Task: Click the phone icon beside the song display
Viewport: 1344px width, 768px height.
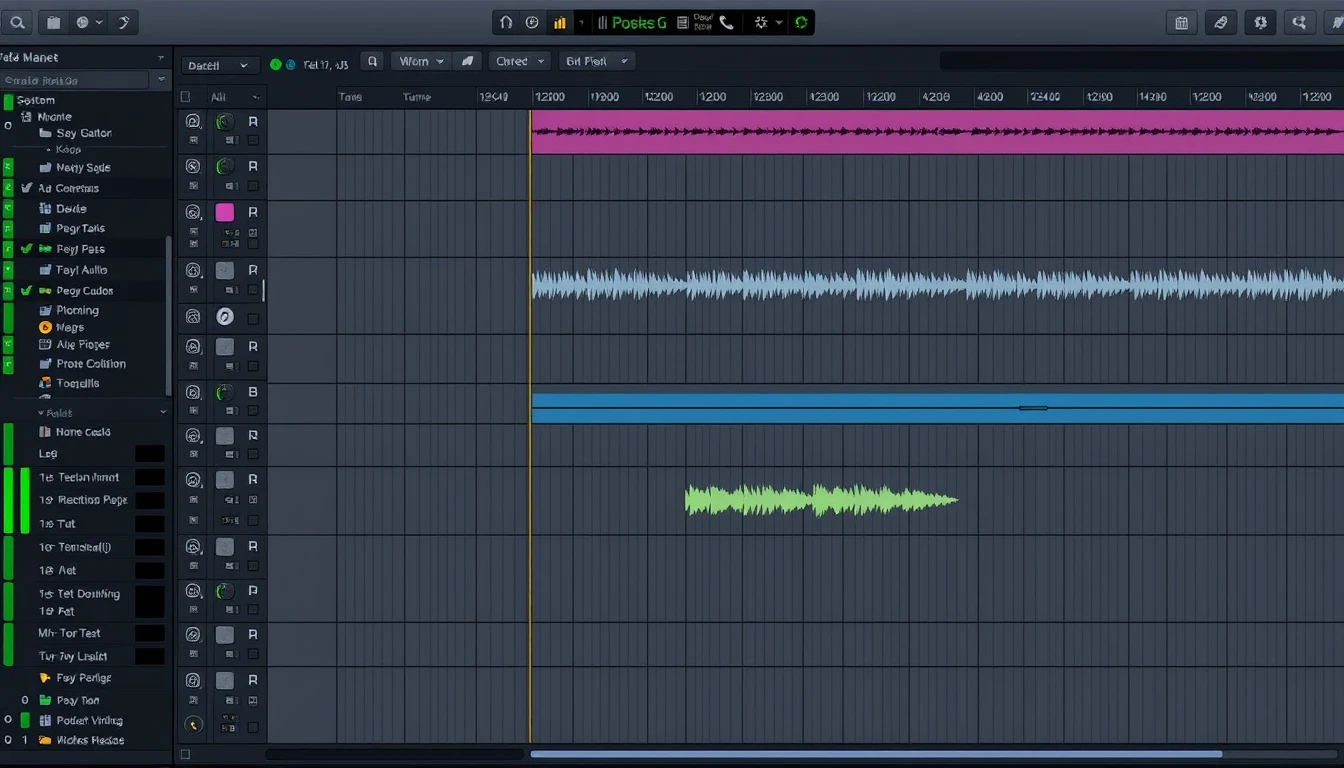Action: (x=727, y=22)
